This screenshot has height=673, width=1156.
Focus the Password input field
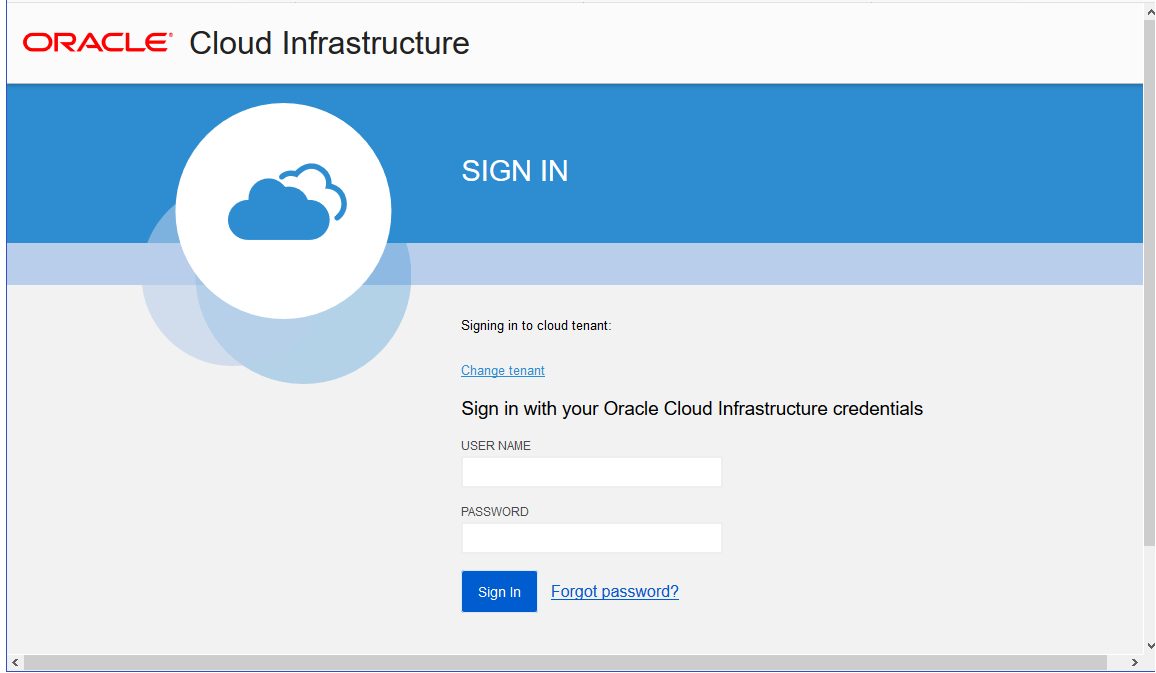[x=591, y=538]
